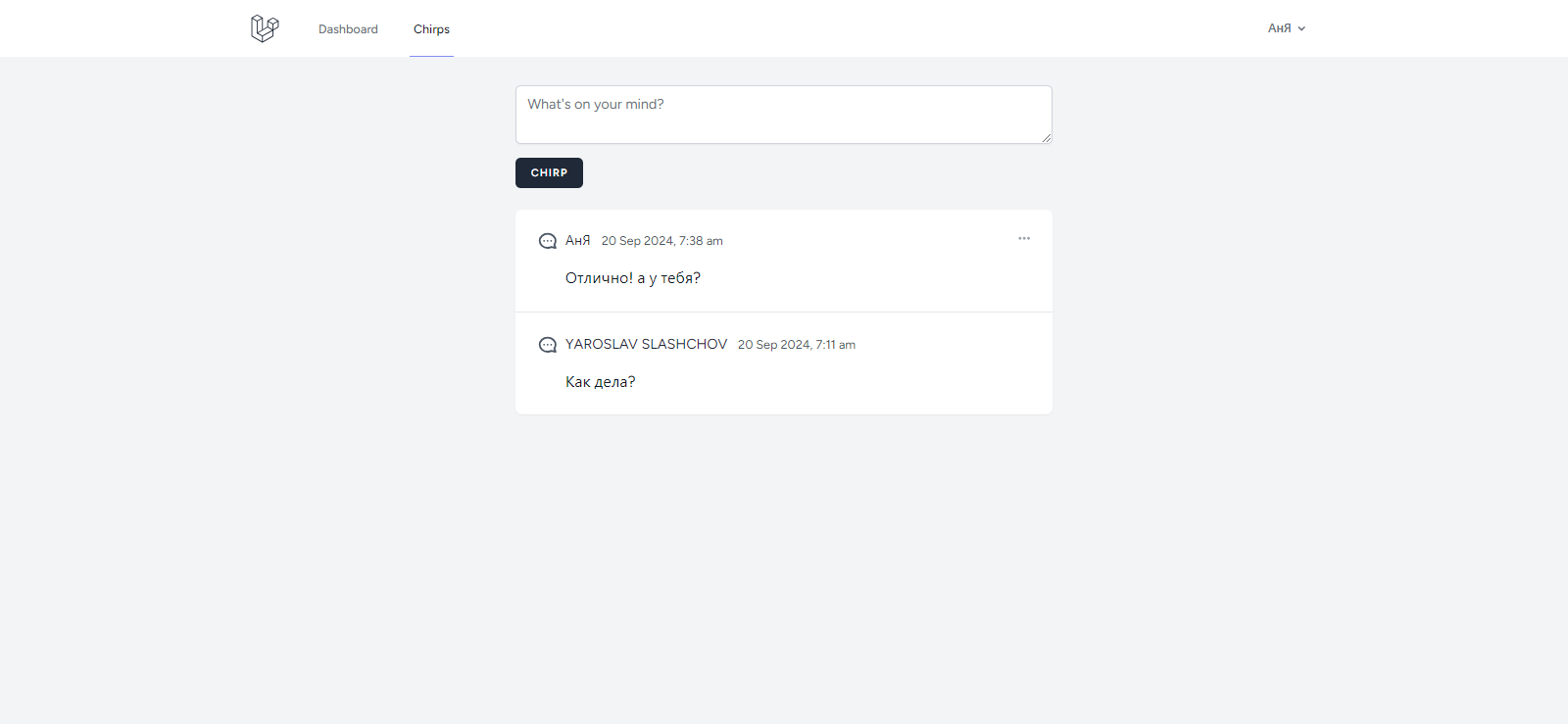Open the three-dot options menu on Аня's chirp
Viewport: 1568px width, 724px height.
pyautogui.click(x=1024, y=238)
